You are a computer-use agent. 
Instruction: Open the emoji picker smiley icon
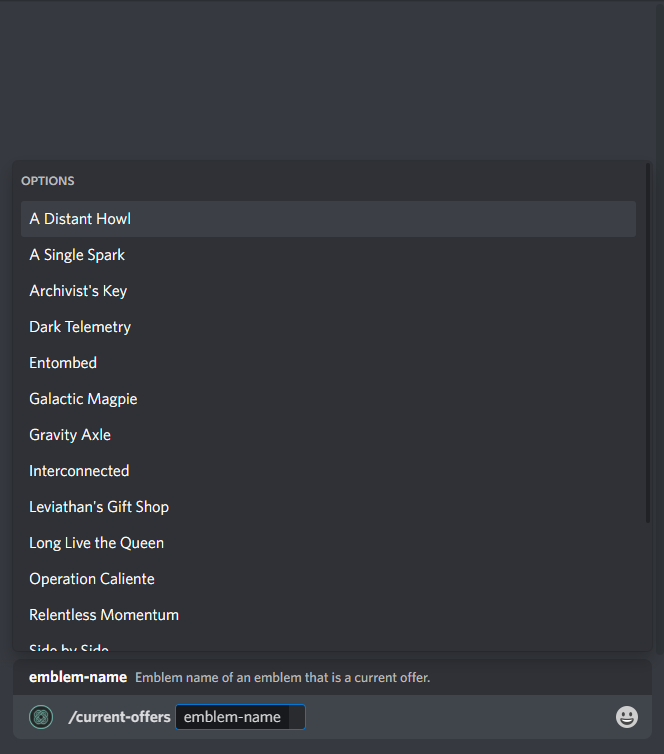click(x=626, y=717)
